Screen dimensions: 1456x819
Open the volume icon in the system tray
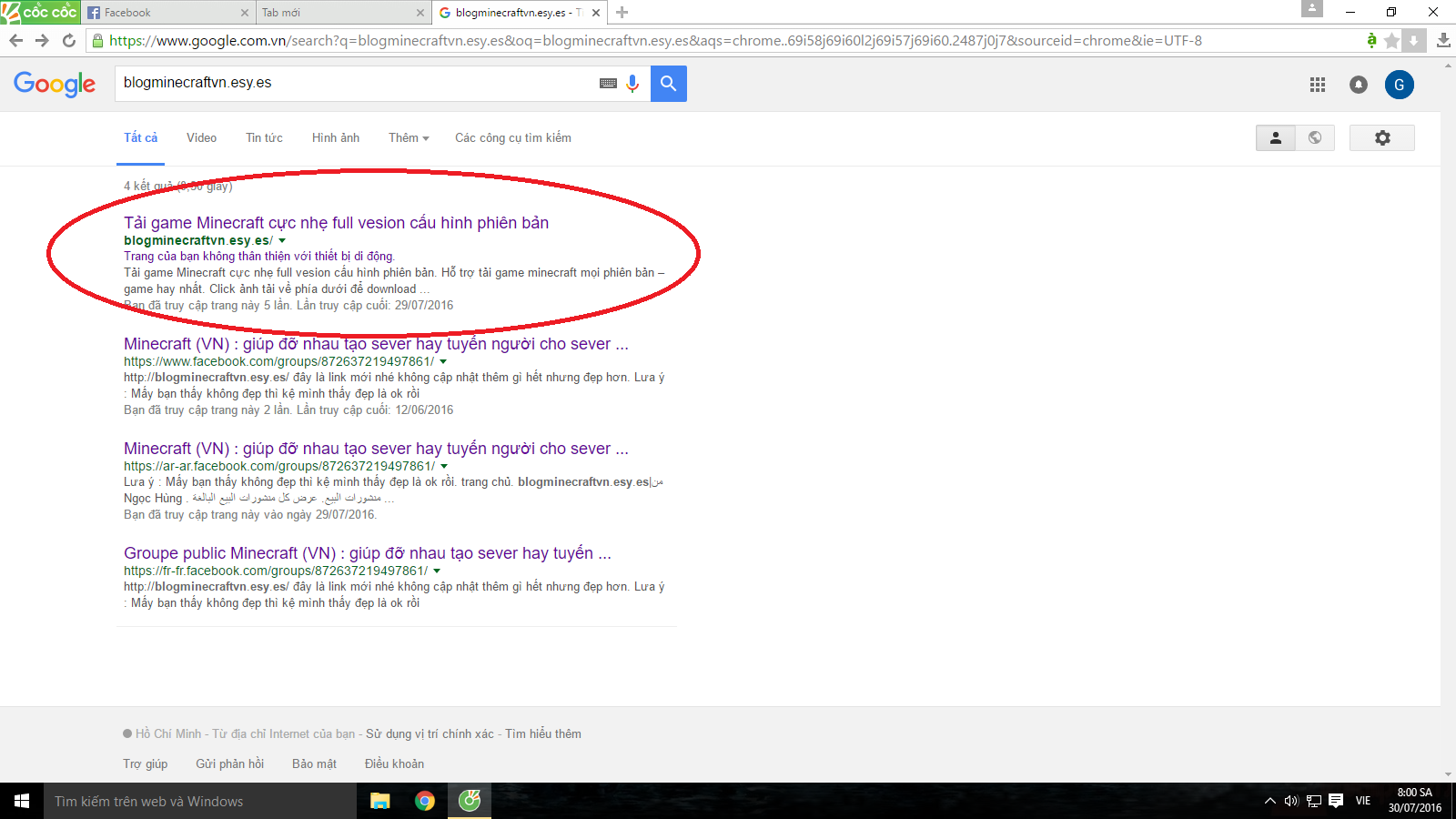(x=1291, y=801)
